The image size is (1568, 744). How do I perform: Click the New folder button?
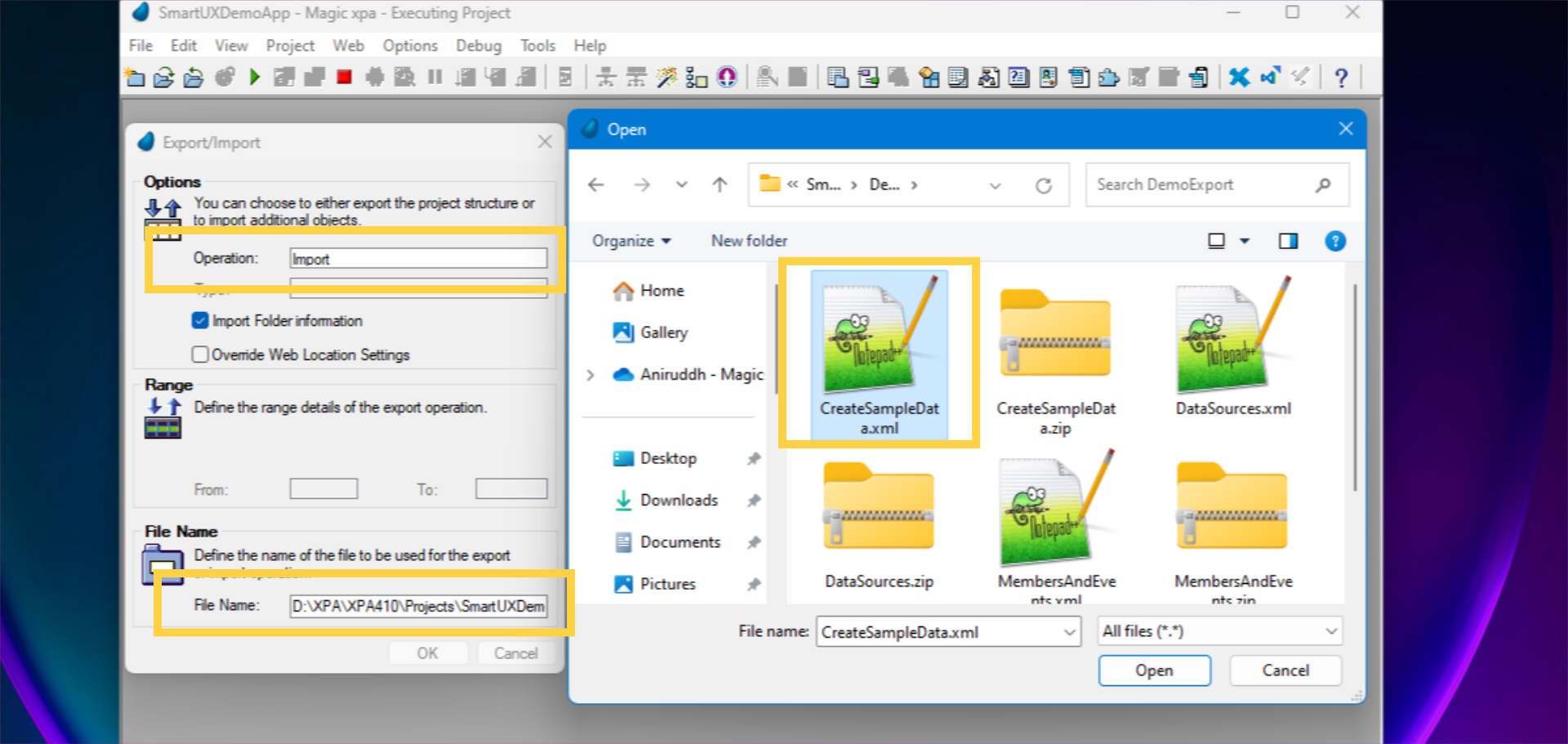748,240
